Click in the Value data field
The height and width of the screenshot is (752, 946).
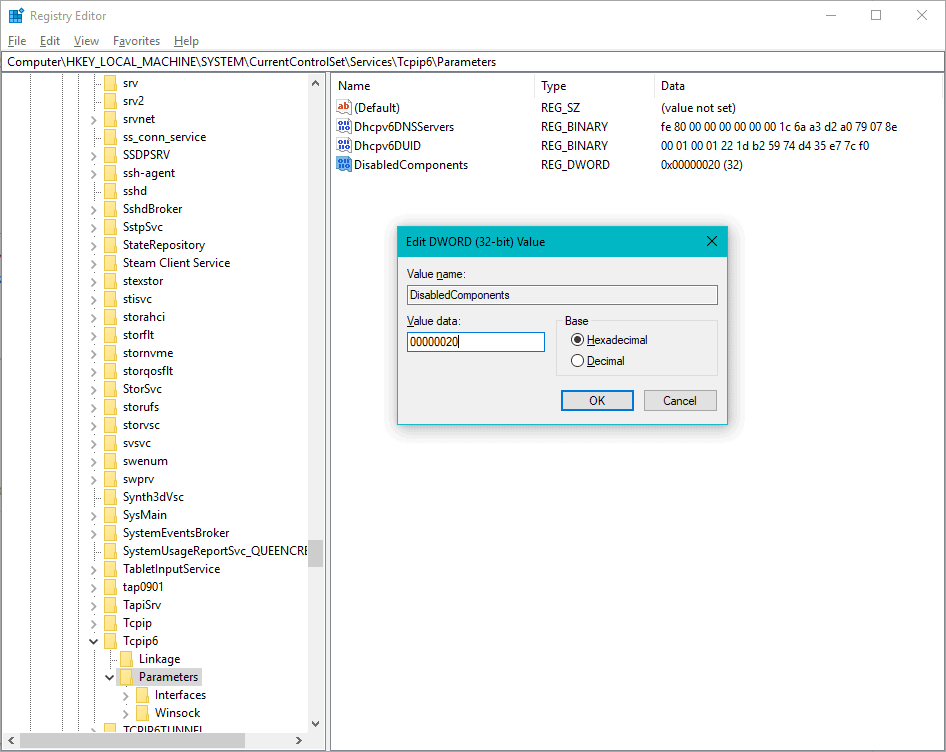pos(475,342)
